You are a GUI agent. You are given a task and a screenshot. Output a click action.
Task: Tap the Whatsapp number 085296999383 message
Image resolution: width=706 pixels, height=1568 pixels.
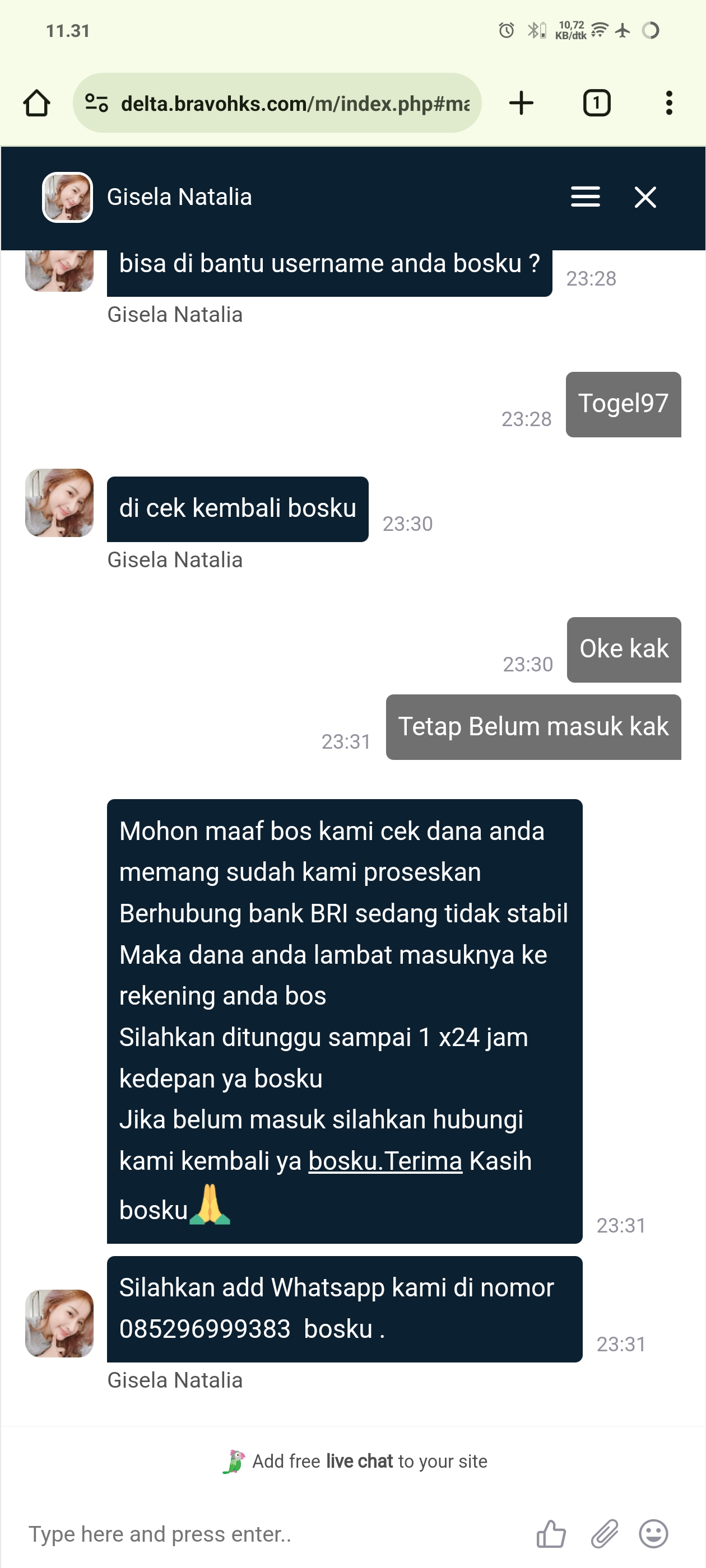(x=345, y=1309)
